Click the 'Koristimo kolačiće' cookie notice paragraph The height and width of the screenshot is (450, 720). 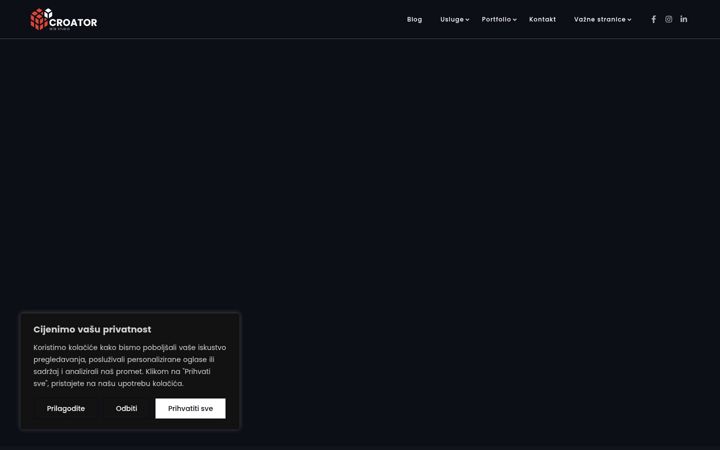pyautogui.click(x=129, y=365)
